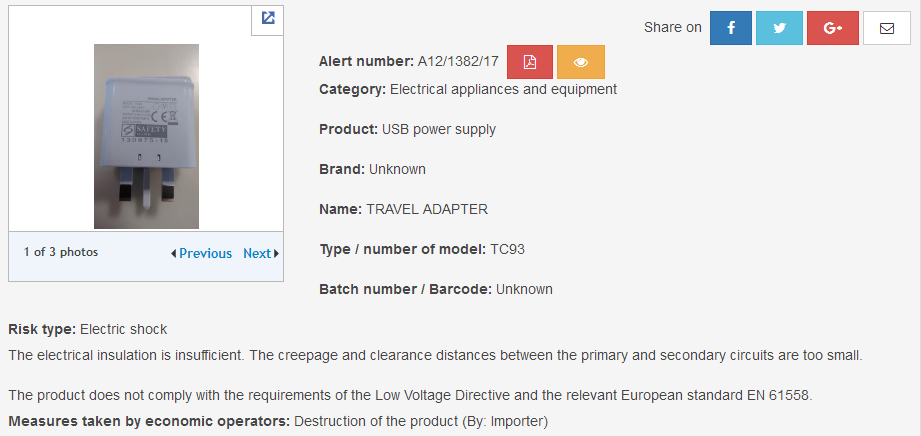Select the TC93 model number text
Screen dimensions: 921x436
(507, 249)
